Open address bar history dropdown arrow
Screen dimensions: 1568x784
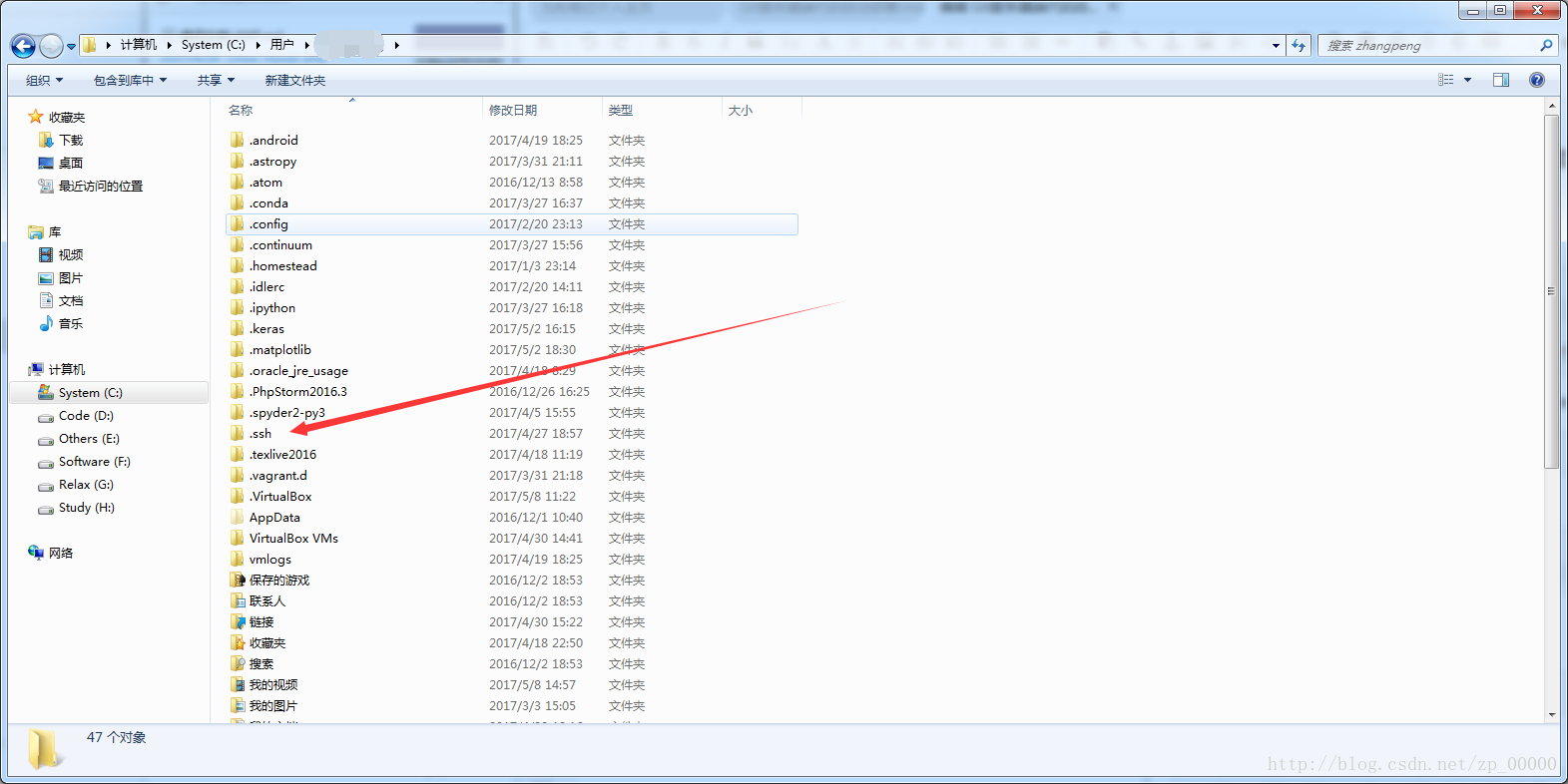pos(1276,46)
